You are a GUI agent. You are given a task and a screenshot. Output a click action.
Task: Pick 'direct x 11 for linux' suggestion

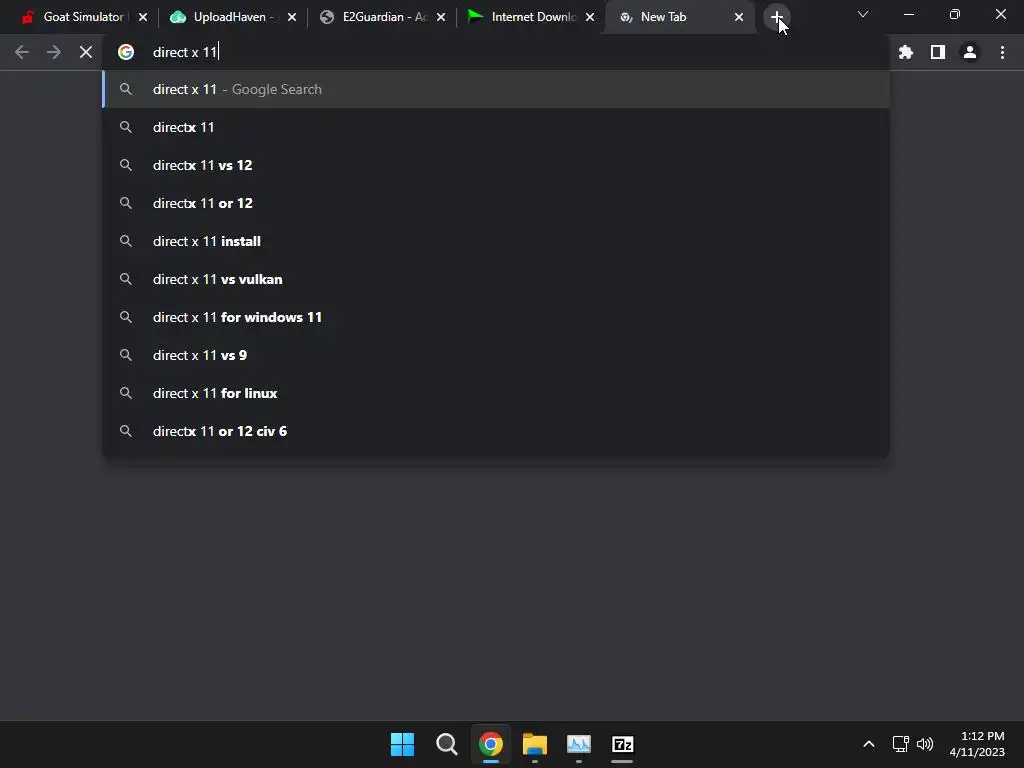(496, 392)
